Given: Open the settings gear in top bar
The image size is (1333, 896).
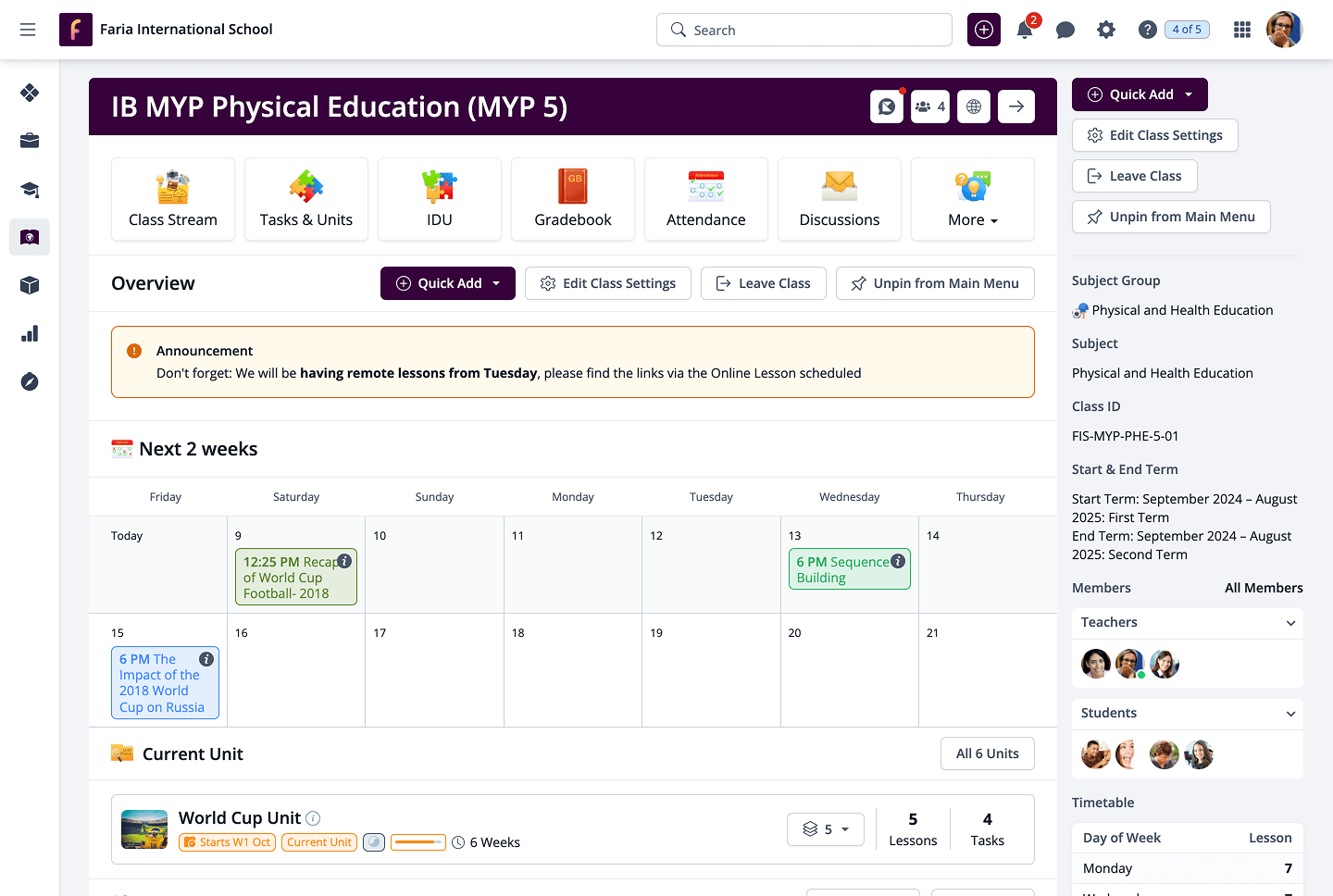Looking at the screenshot, I should 1106,30.
